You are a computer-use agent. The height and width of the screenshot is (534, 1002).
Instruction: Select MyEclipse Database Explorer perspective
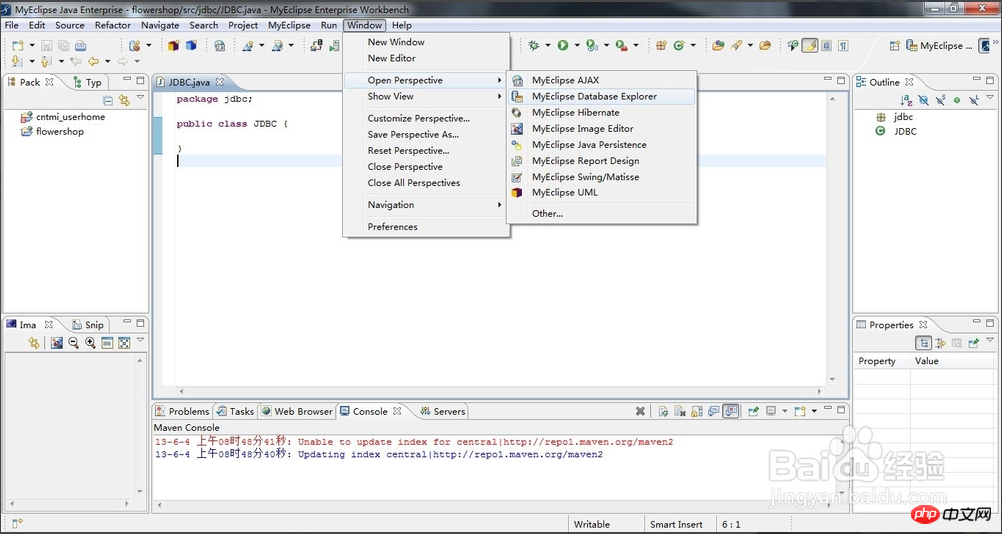tap(594, 97)
